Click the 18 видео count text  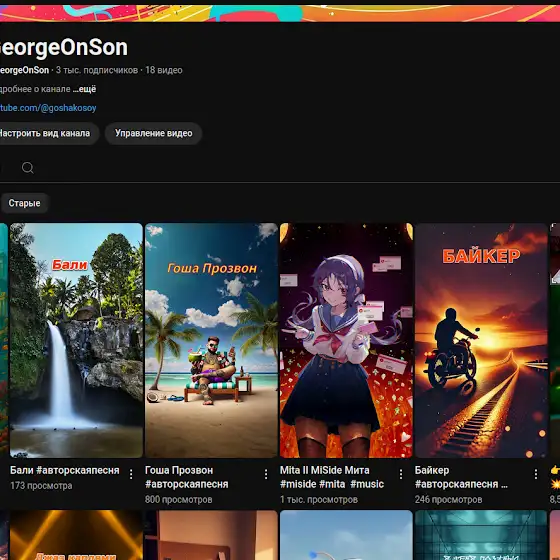164,70
